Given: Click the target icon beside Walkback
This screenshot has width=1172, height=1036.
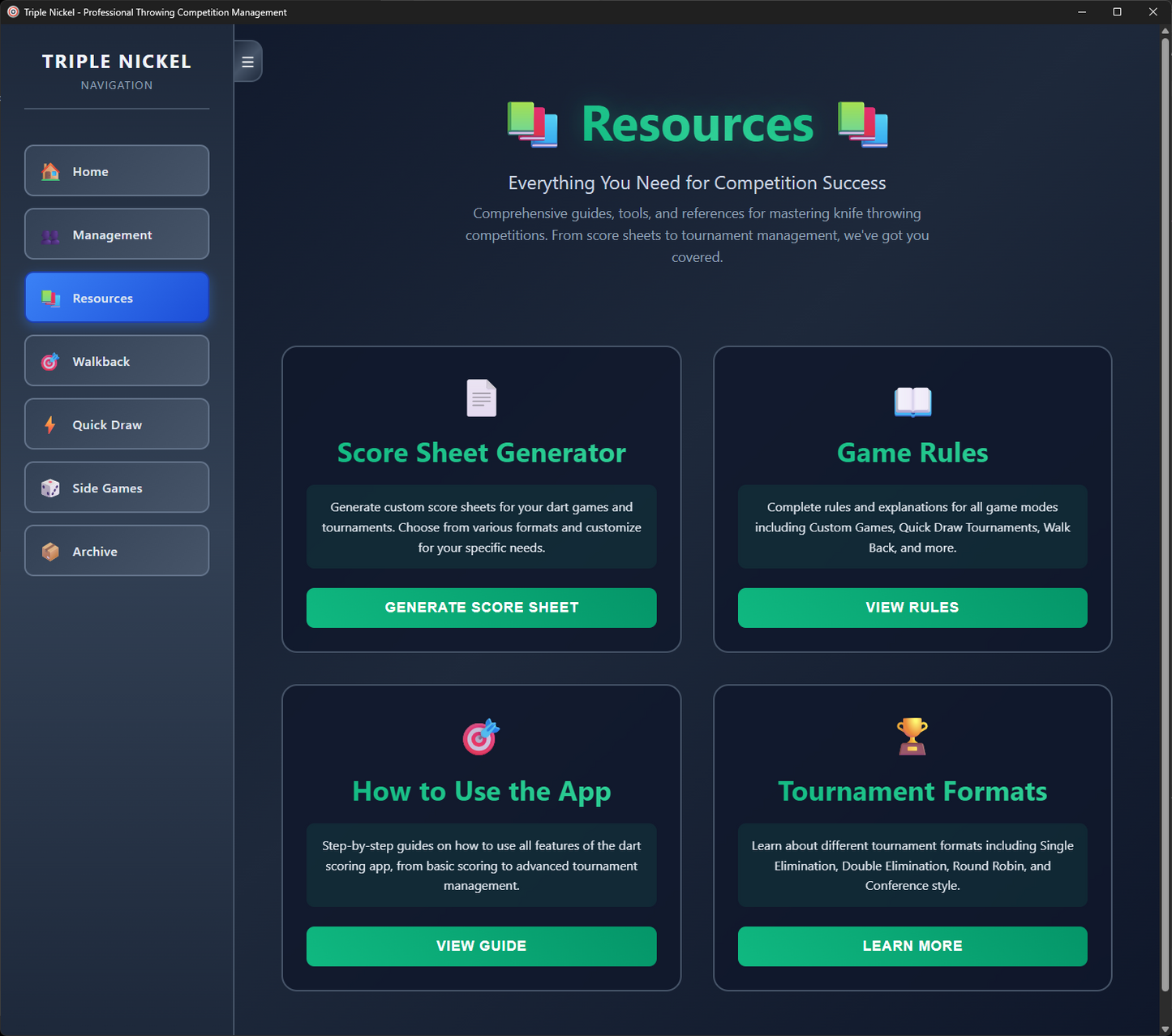Looking at the screenshot, I should click(x=50, y=362).
